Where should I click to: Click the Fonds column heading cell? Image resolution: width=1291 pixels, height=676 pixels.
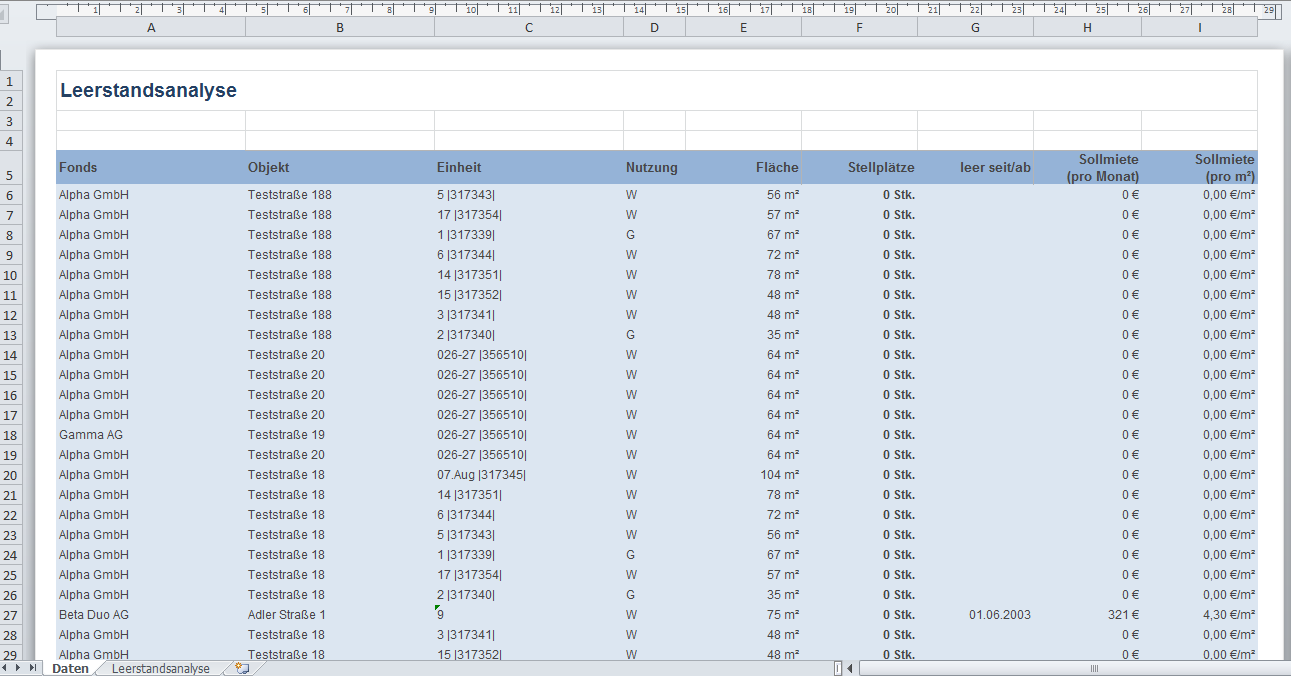click(151, 167)
